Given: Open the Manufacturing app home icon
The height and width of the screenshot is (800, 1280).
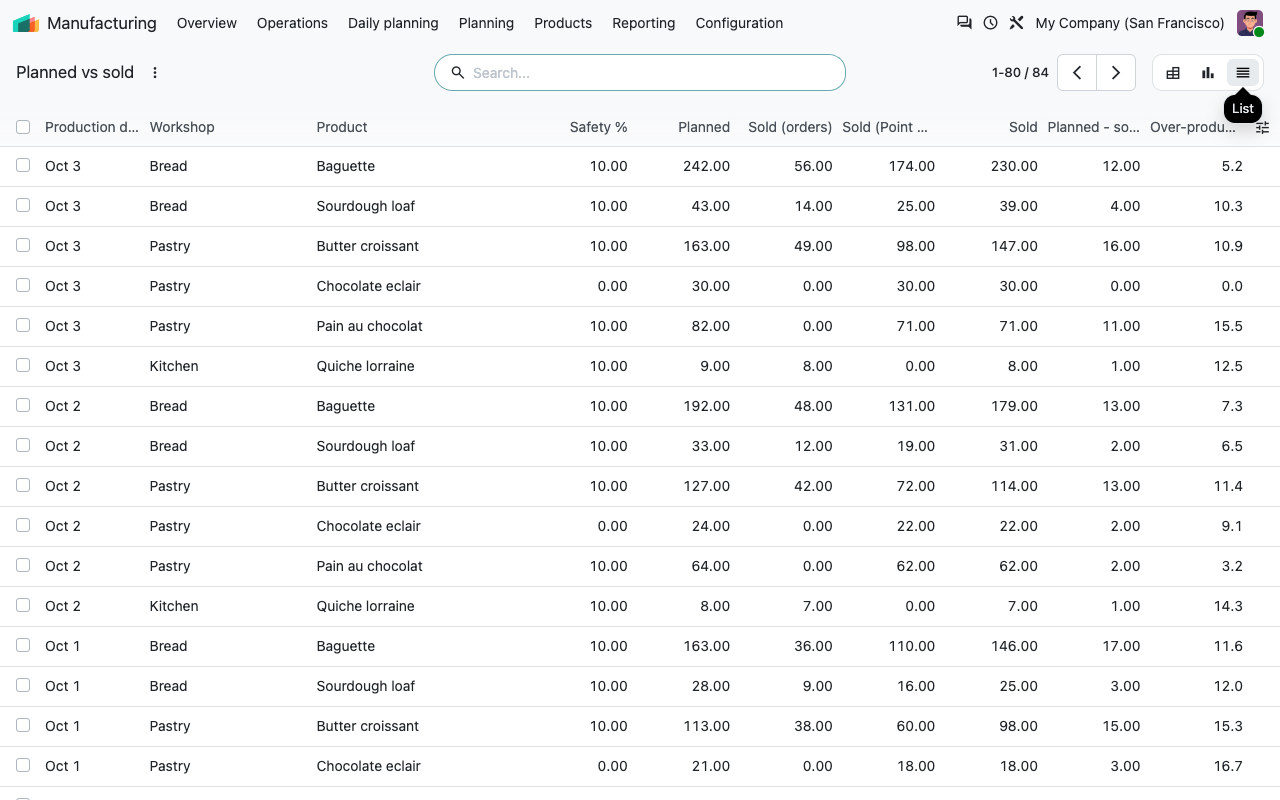Looking at the screenshot, I should tap(26, 23).
